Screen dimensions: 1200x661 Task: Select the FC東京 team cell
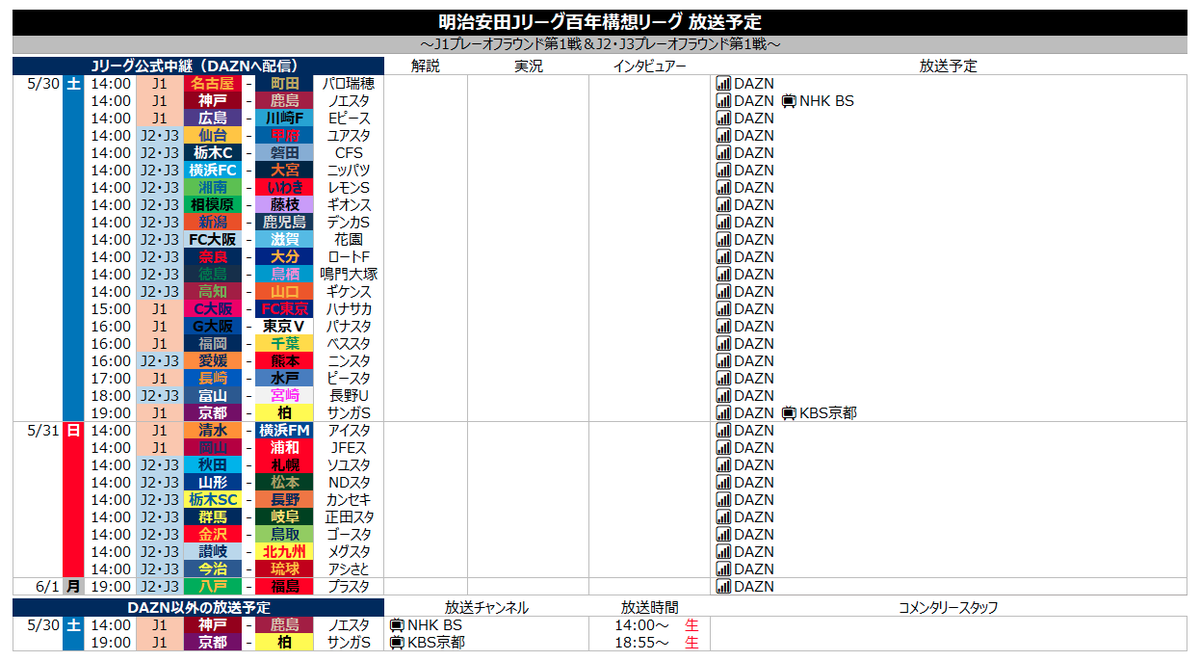(x=284, y=309)
